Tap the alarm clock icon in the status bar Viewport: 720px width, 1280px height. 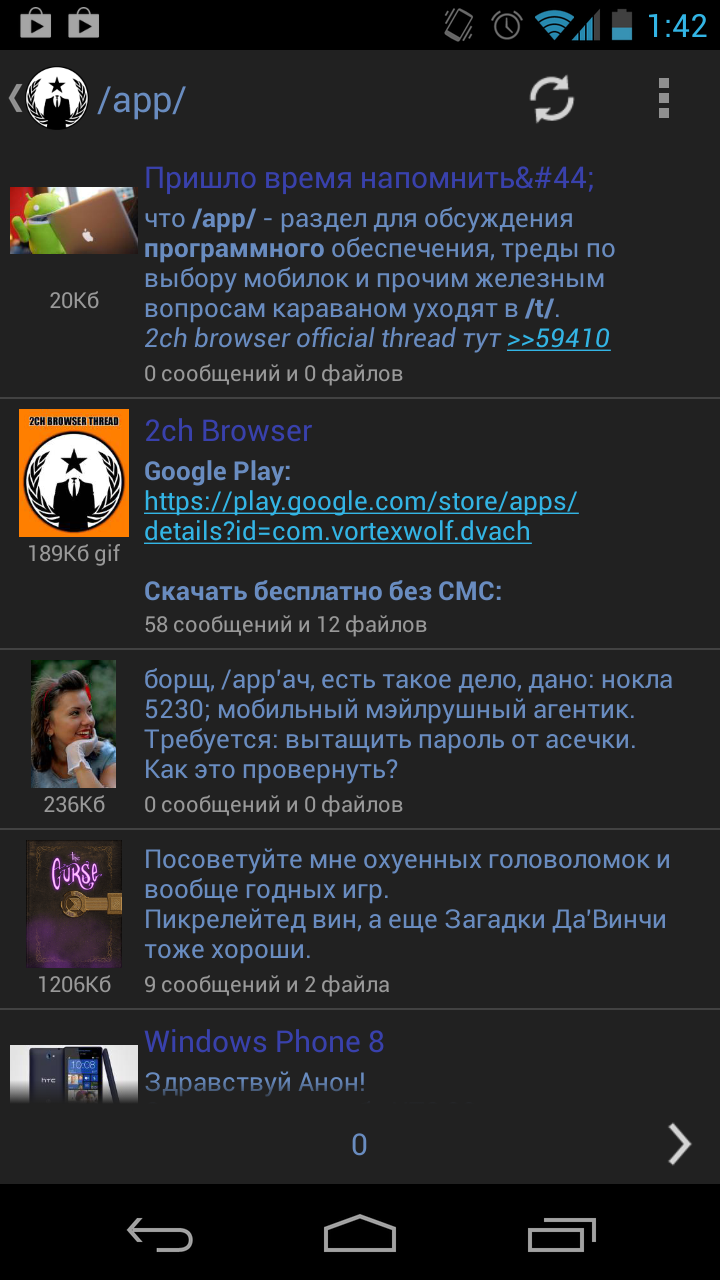507,24
